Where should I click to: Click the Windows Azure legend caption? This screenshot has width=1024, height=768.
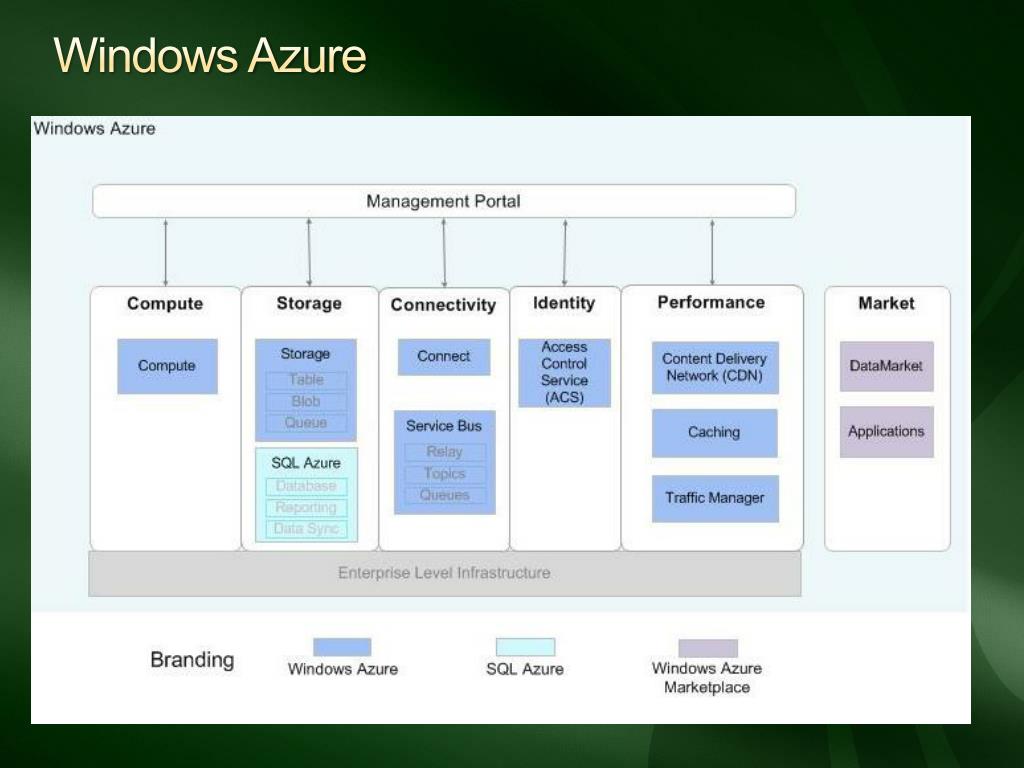click(x=343, y=669)
